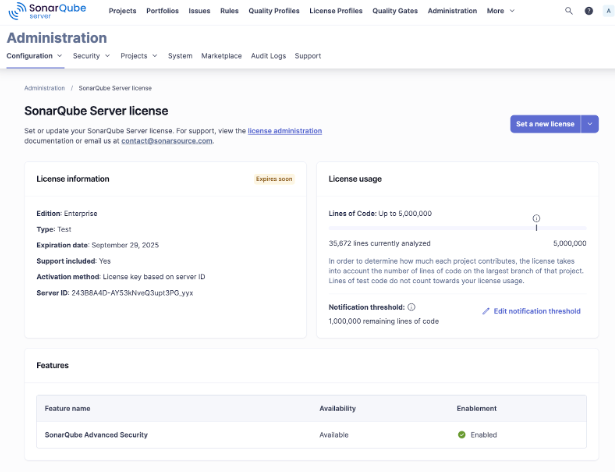This screenshot has width=615, height=472.
Task: Click the search magnifier icon
Action: click(x=569, y=10)
